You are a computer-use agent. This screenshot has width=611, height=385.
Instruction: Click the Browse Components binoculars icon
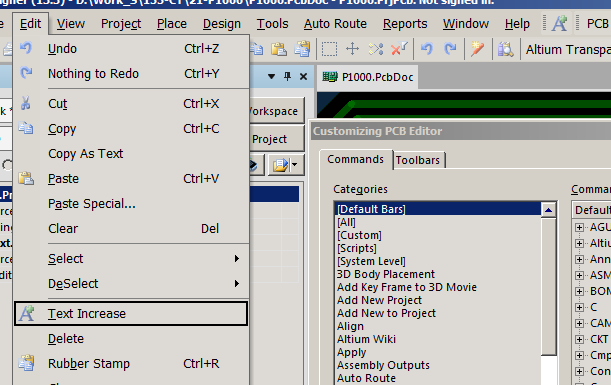pyautogui.click(x=505, y=49)
